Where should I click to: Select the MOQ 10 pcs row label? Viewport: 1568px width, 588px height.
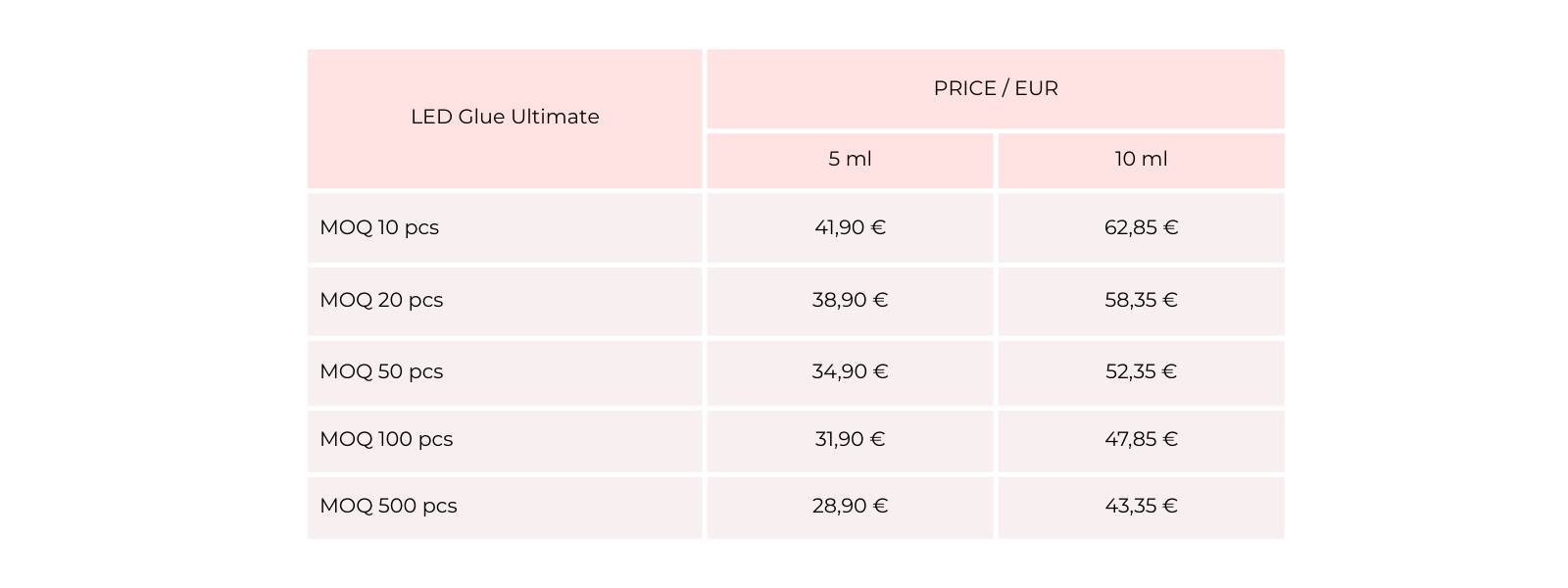pyautogui.click(x=379, y=227)
